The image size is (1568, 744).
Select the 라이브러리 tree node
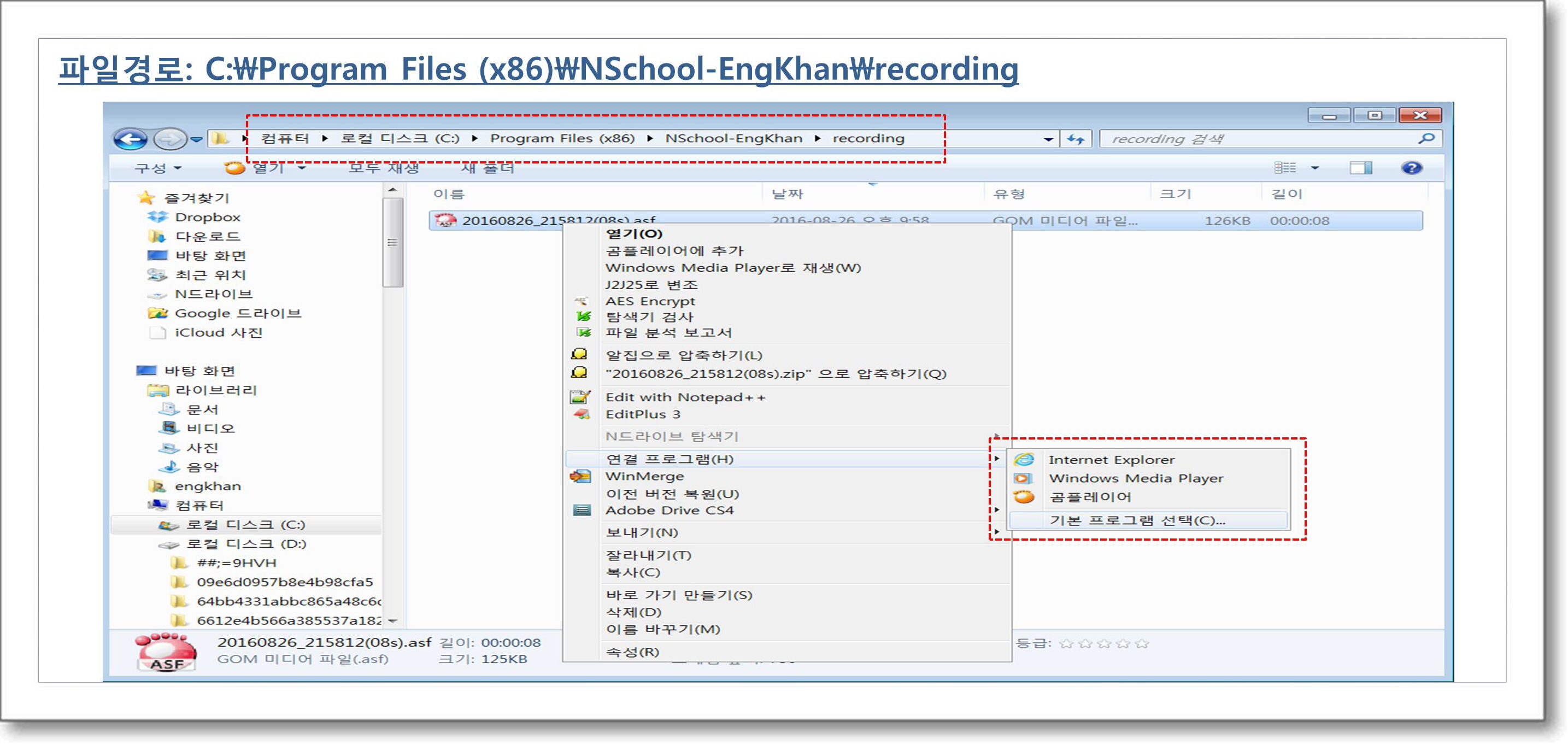(x=215, y=390)
